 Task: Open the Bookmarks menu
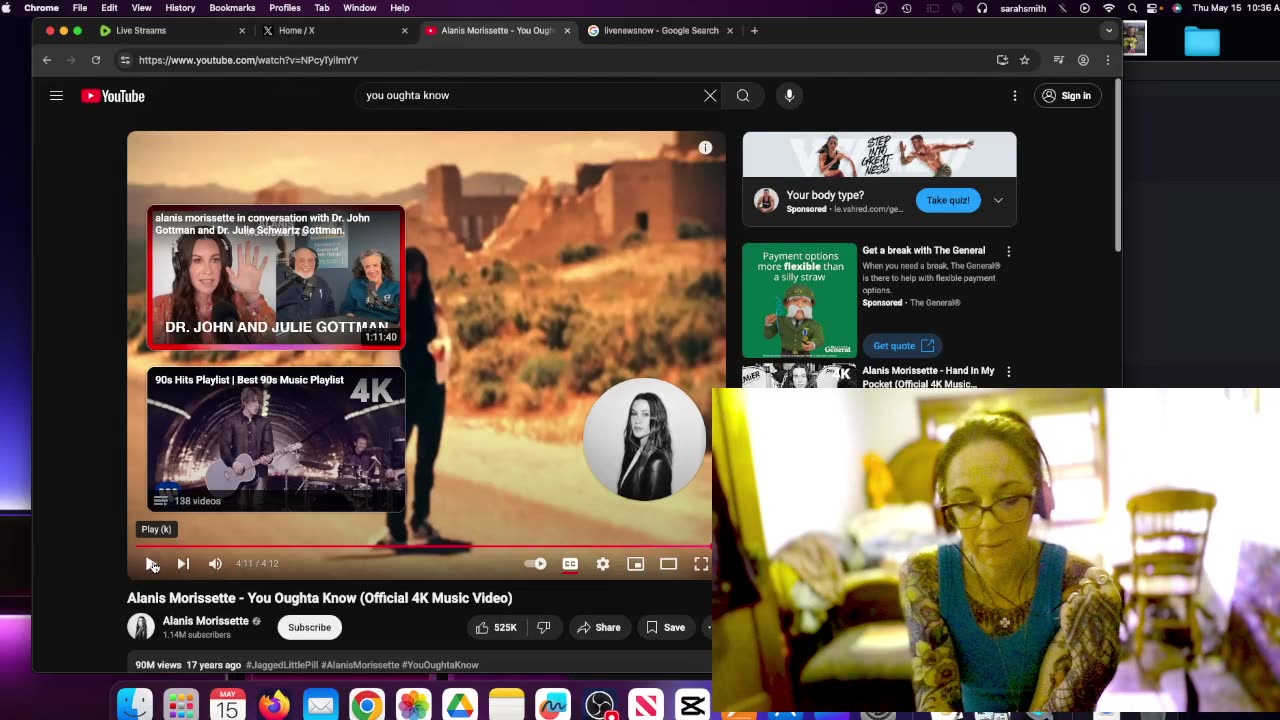232,8
